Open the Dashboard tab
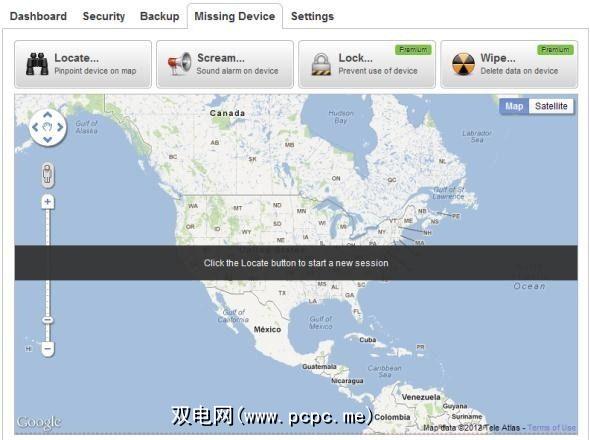The width and height of the screenshot is (590, 440). pos(38,16)
